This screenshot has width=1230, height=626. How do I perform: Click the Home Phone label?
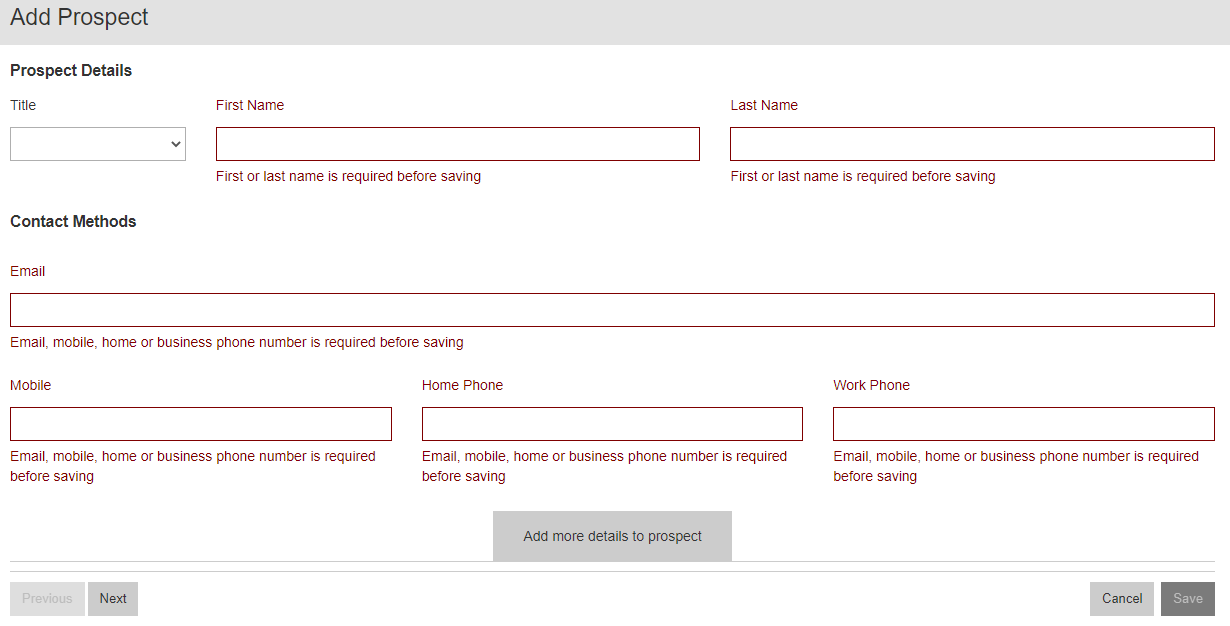coord(462,385)
